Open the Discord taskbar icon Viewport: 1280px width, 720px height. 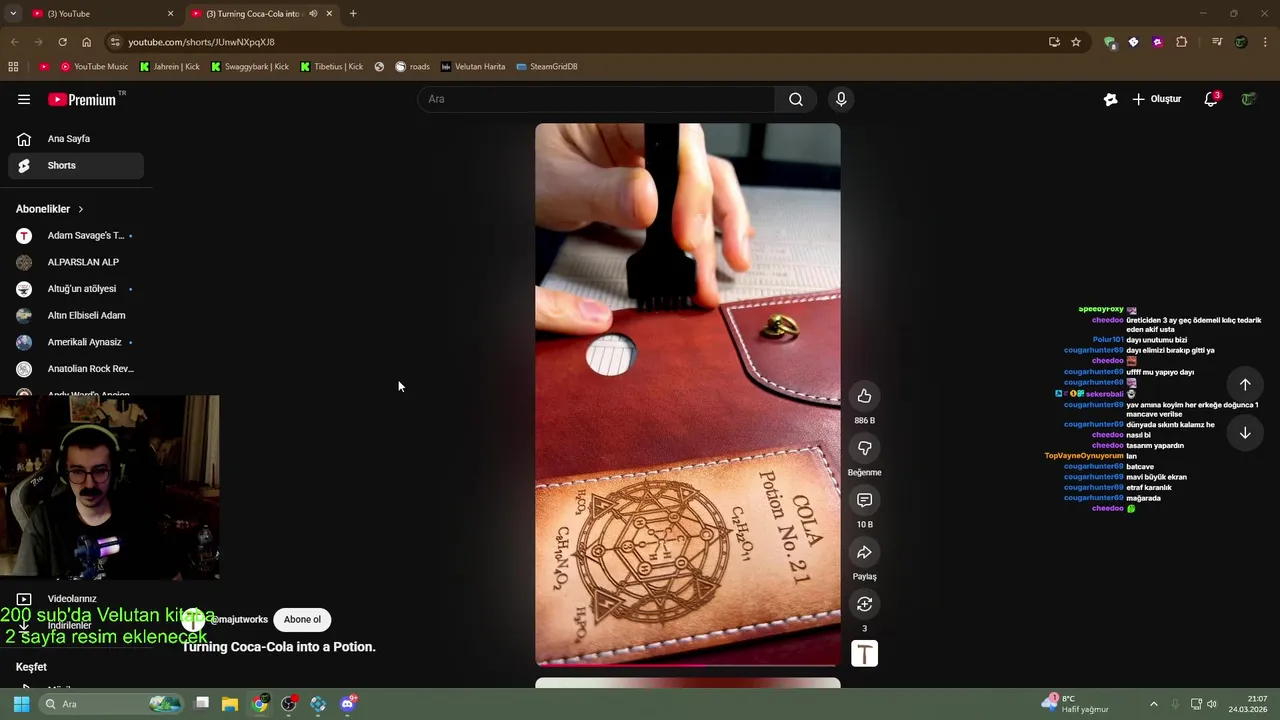[347, 704]
